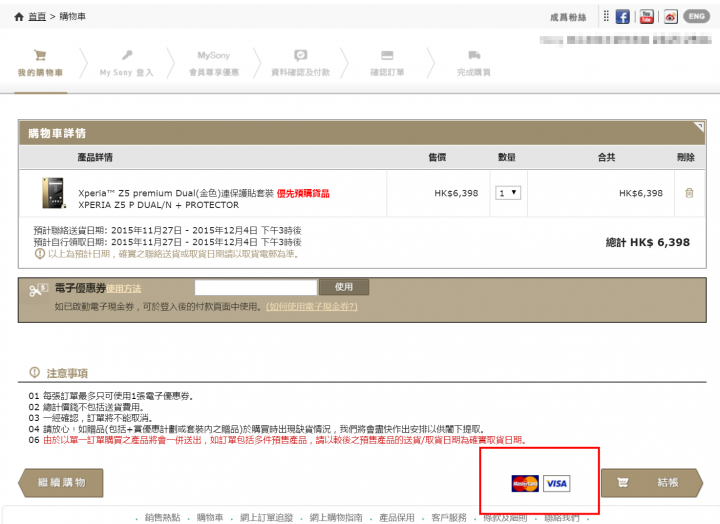The image size is (720, 524).
Task: Delete the Xperia Z5 item with trash icon
Action: [689, 193]
